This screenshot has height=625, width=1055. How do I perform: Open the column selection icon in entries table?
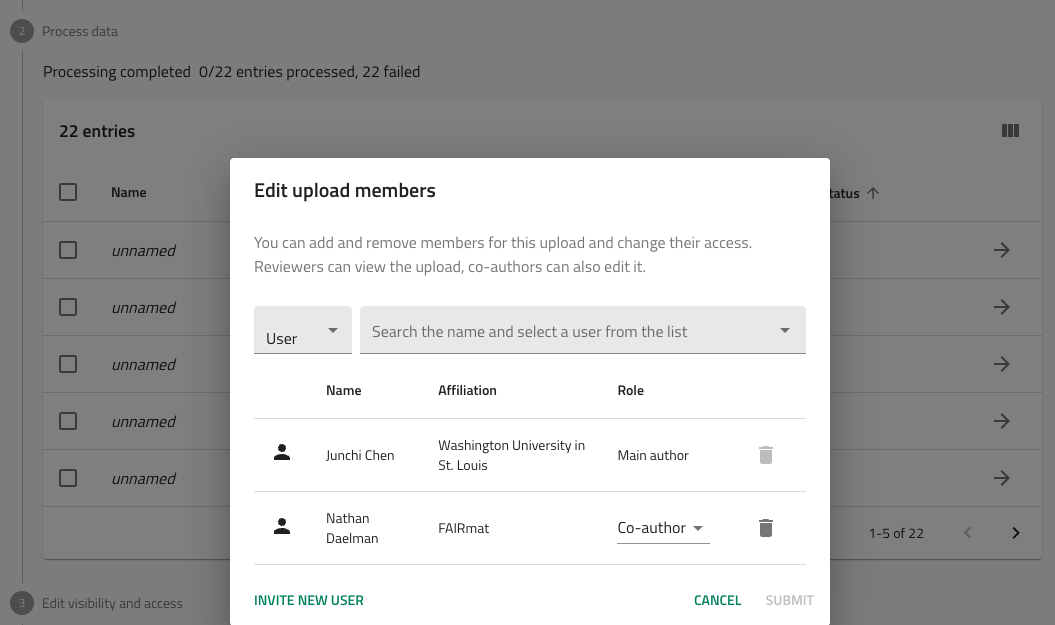click(x=1010, y=131)
